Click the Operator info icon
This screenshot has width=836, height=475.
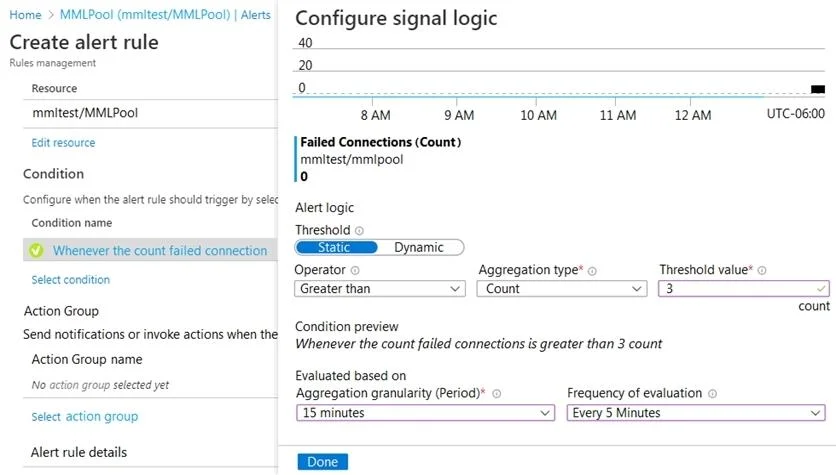[x=355, y=271]
